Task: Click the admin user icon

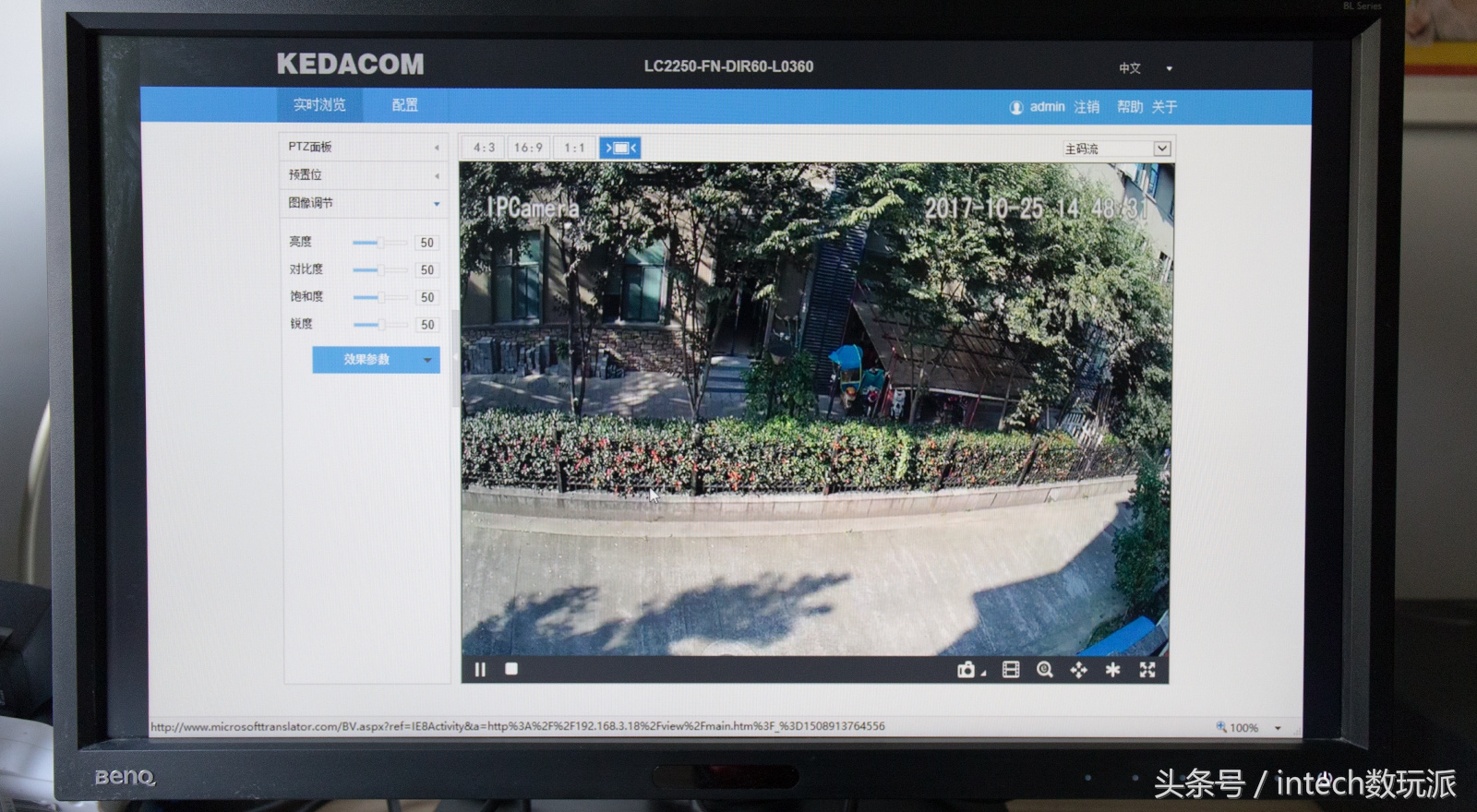Action: (1015, 107)
